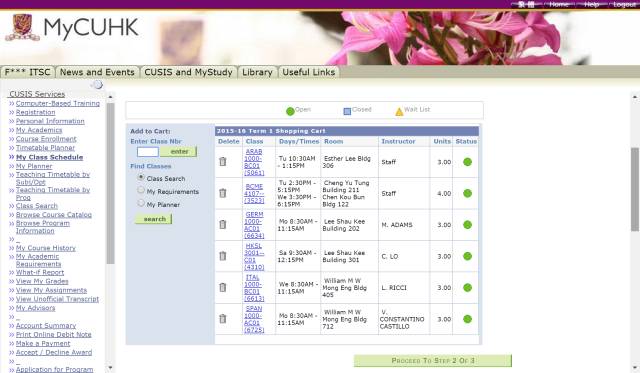Open Account Summary link
The height and width of the screenshot is (373, 640).
pyautogui.click(x=46, y=325)
